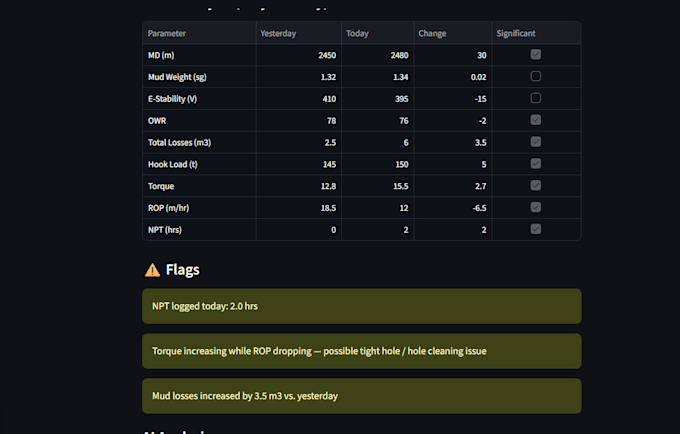
Task: Toggle the Significant checkbox in the OWR row
Action: [x=536, y=120]
